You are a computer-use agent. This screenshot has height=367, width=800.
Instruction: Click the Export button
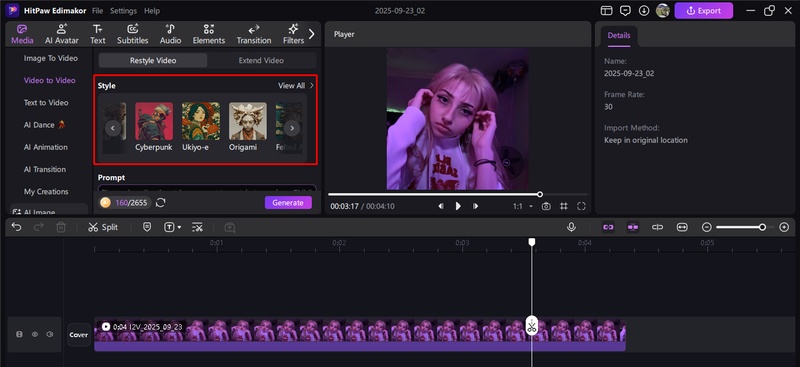704,11
